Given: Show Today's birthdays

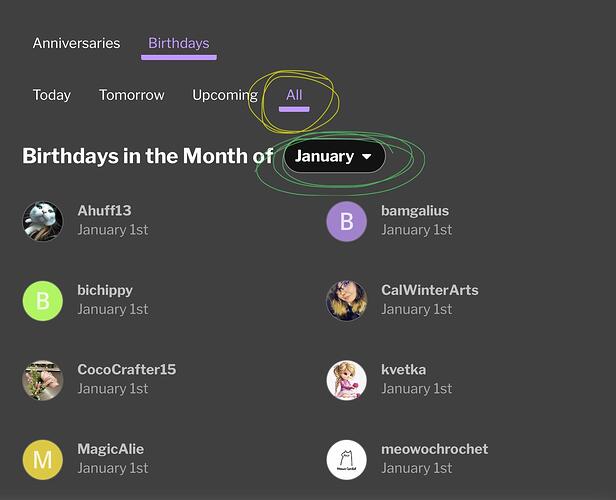Looking at the screenshot, I should pos(51,95).
